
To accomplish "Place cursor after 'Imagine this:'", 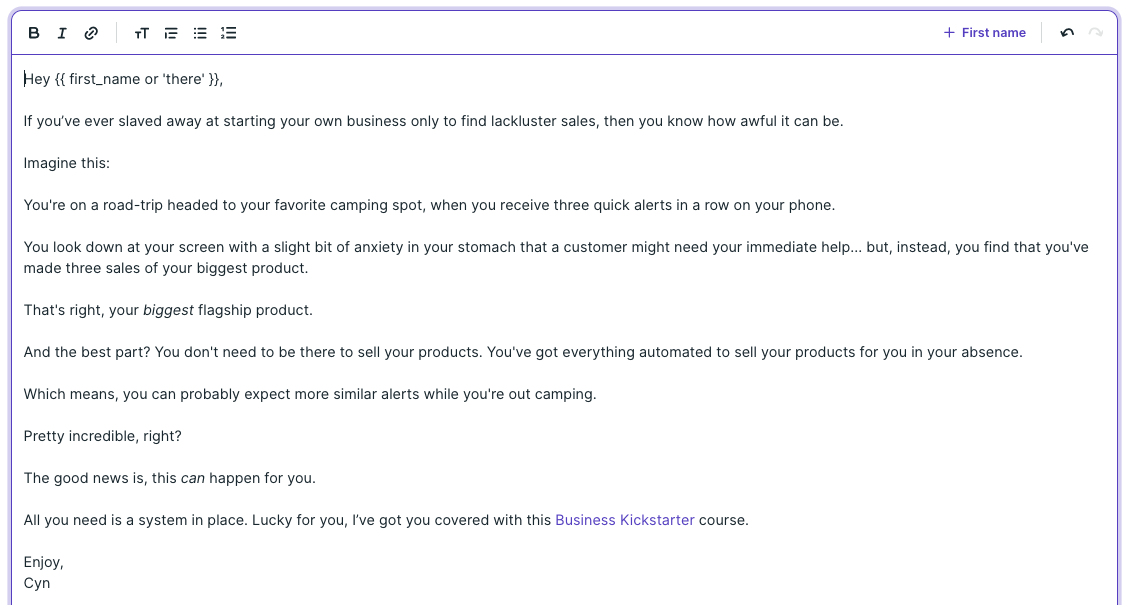I will point(110,162).
